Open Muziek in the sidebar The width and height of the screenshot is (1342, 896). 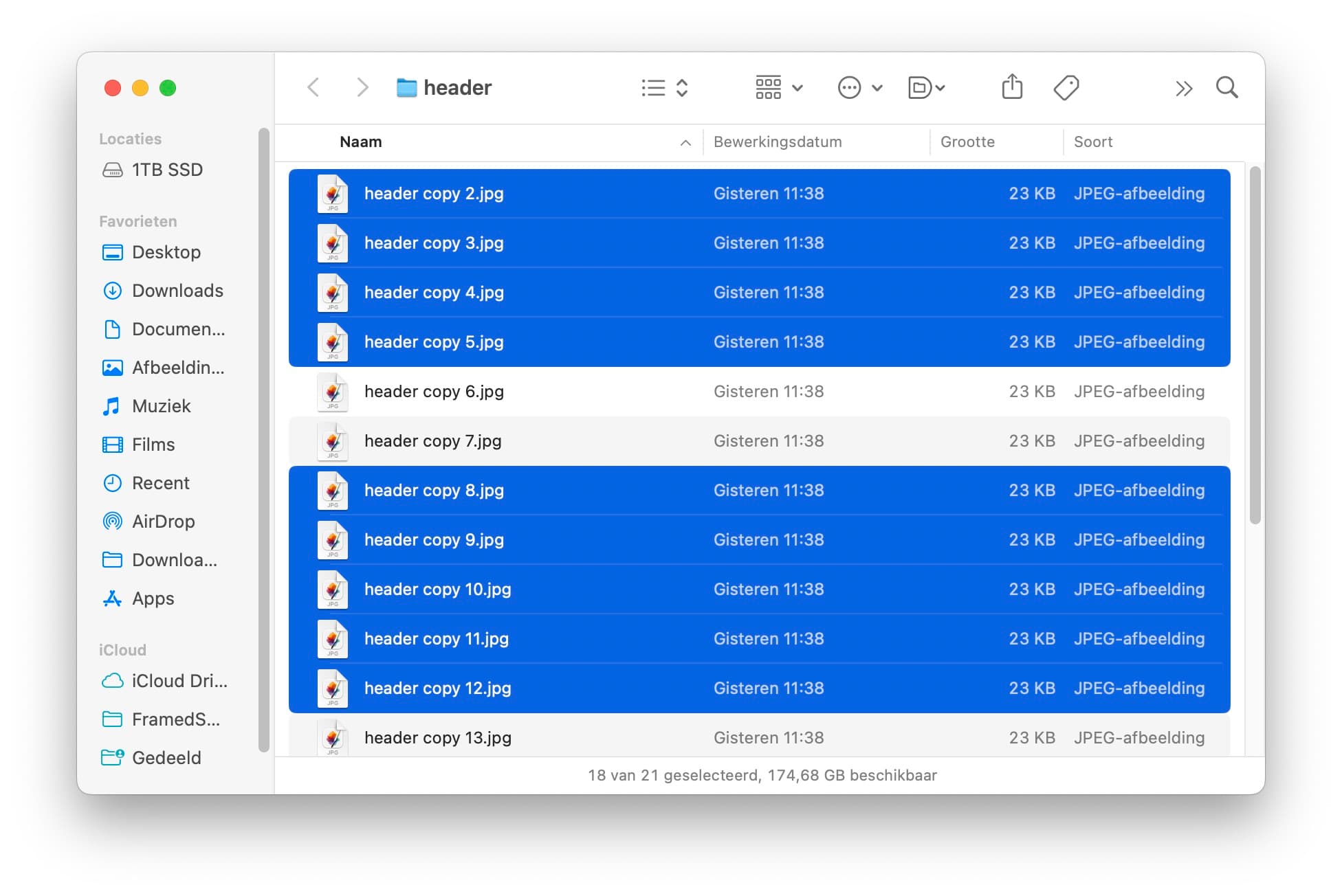point(161,406)
